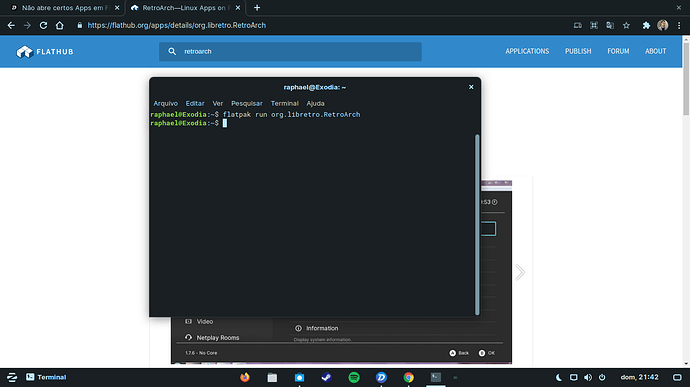Image resolution: width=690 pixels, height=387 pixels.
Task: Select the RetroArch—Linux Apps tab
Action: click(185, 8)
